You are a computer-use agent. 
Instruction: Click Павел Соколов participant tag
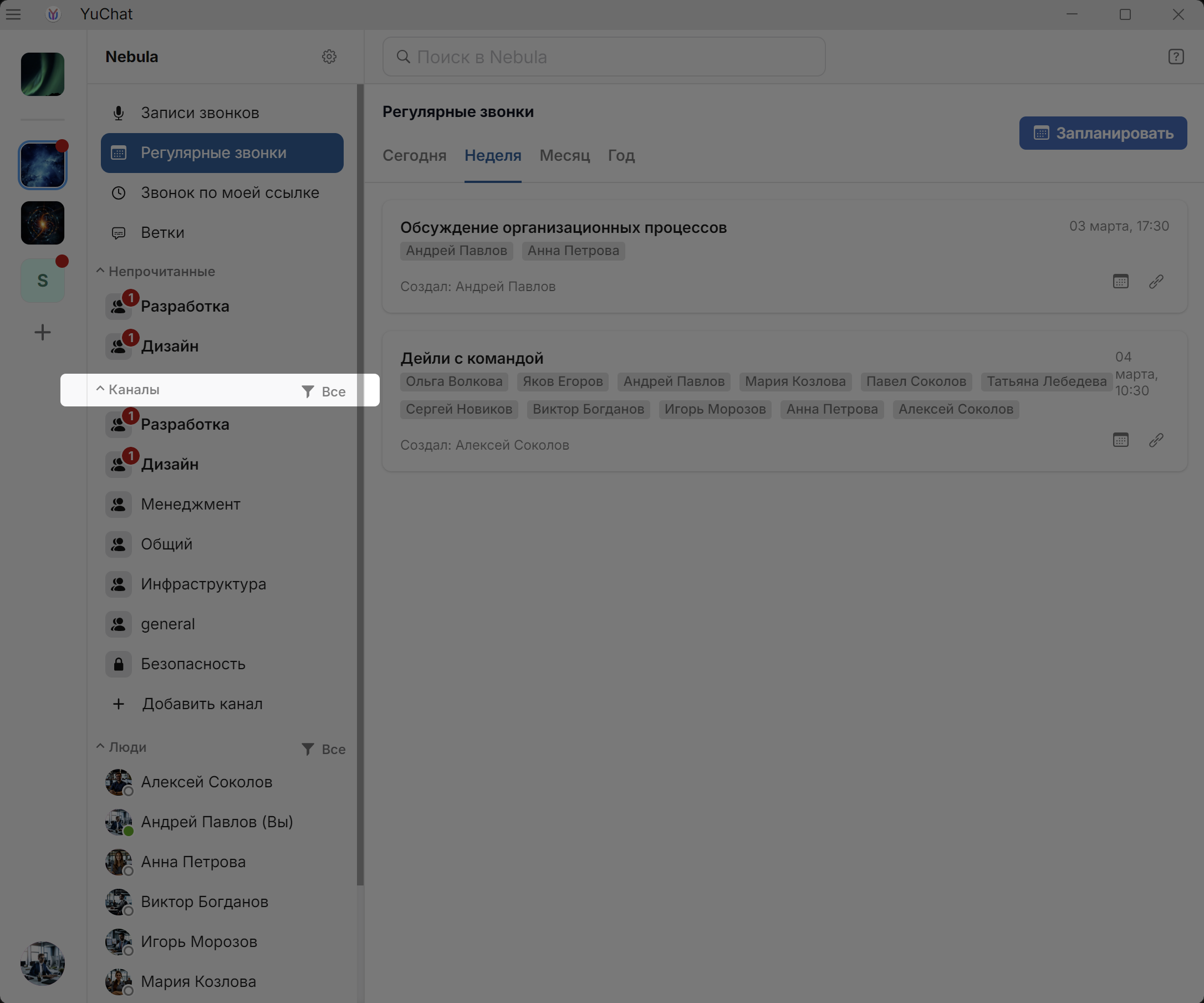(x=916, y=381)
